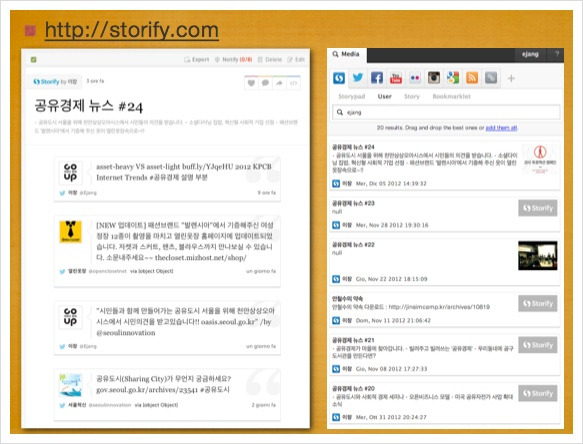Click Sharing City tweet avatar image
583x444 pixels.
(x=70, y=385)
